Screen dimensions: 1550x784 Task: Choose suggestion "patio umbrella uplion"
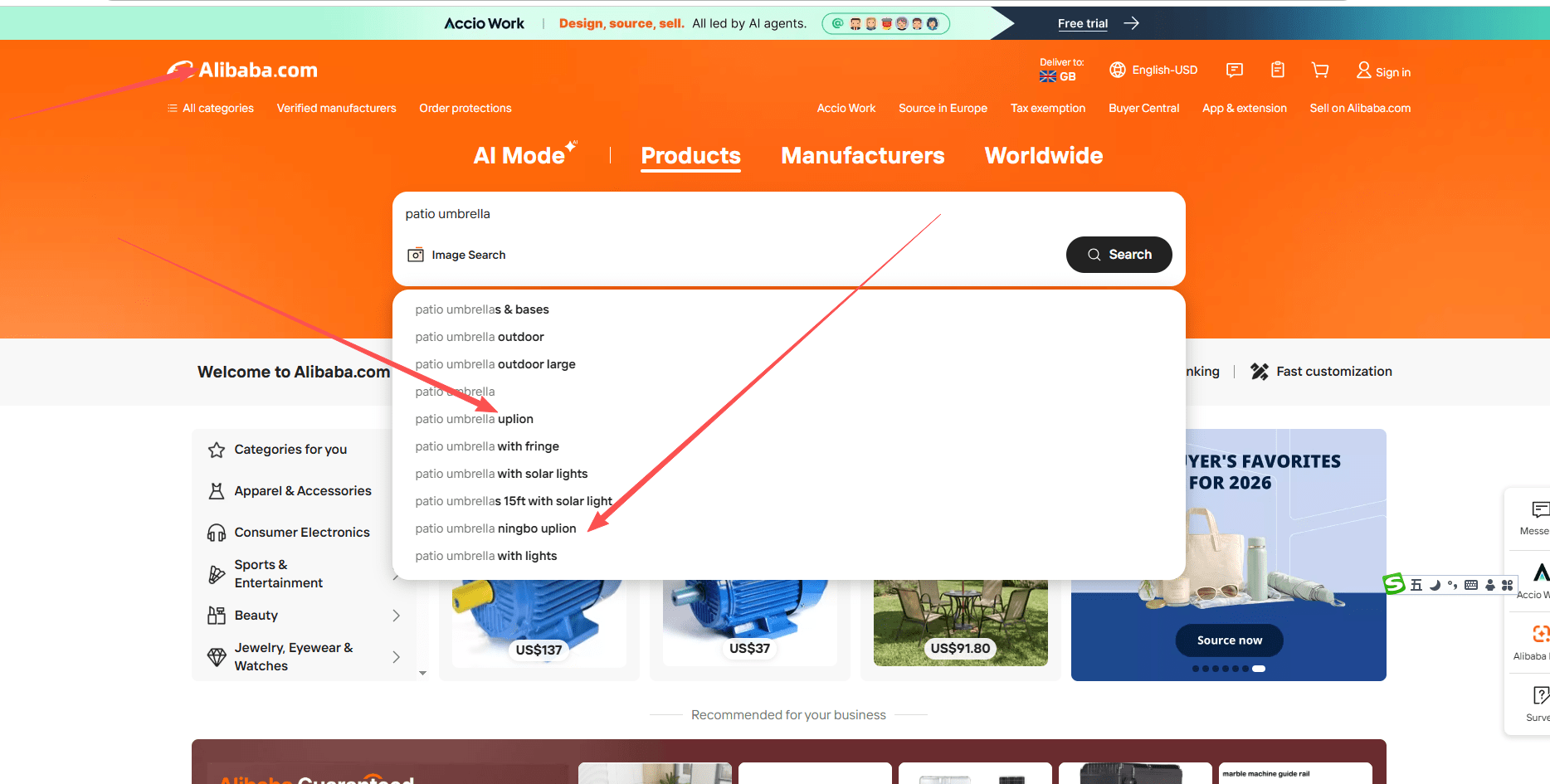tap(788, 419)
